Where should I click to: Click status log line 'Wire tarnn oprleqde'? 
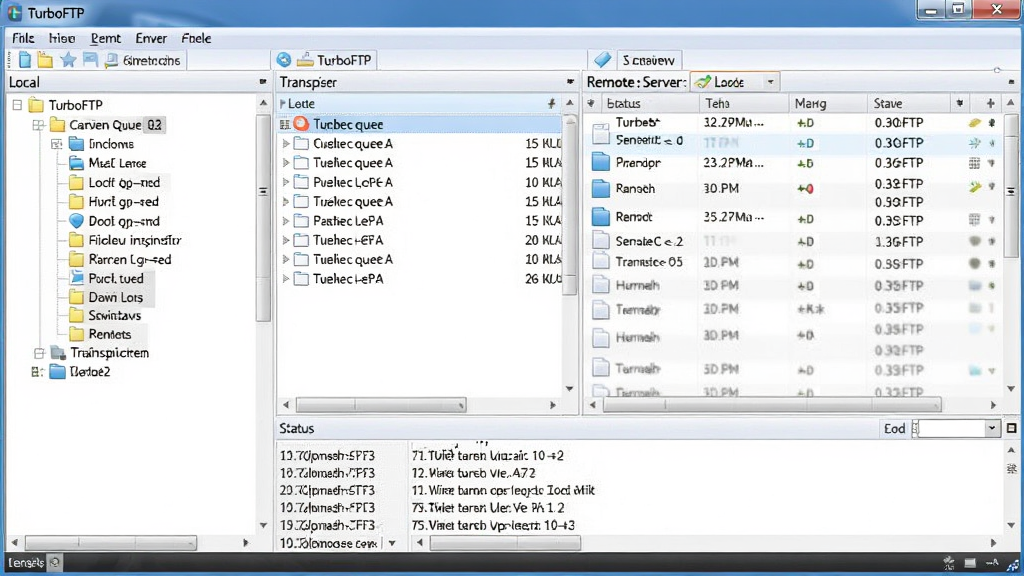pyautogui.click(x=503, y=490)
